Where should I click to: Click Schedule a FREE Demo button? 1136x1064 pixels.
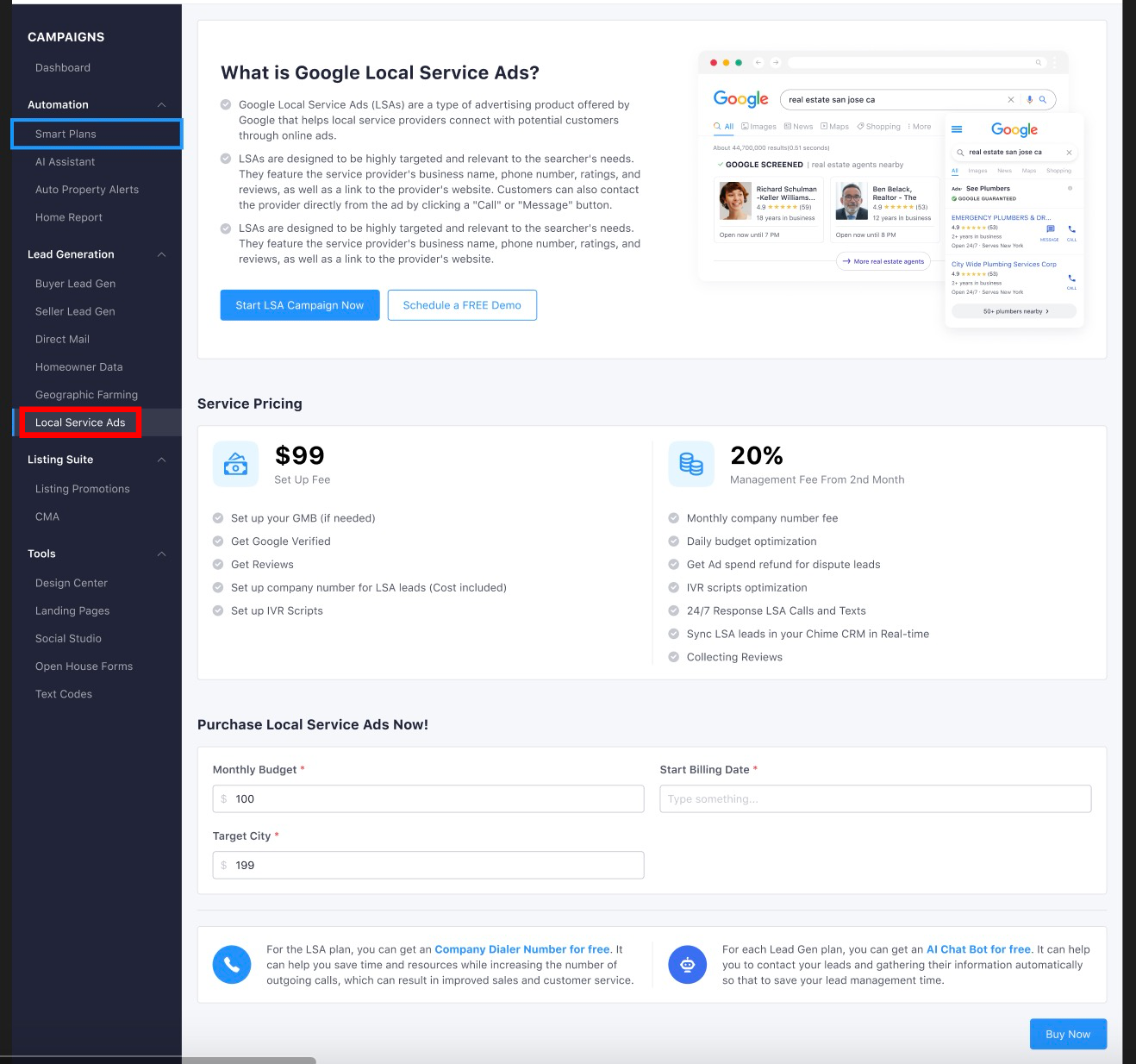(x=462, y=305)
